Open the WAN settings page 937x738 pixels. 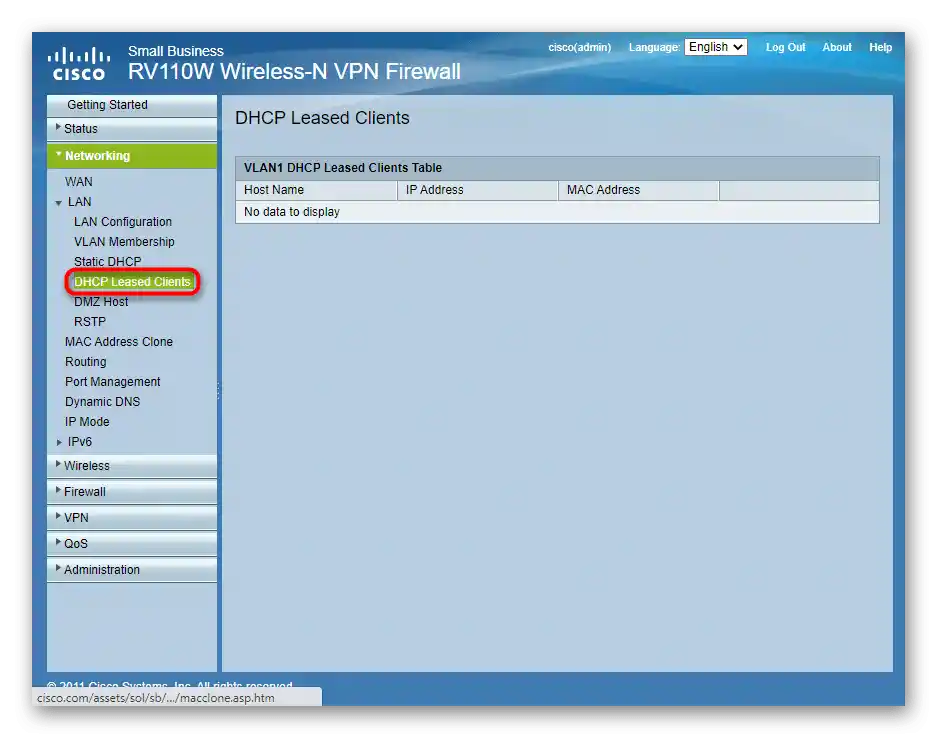(79, 182)
